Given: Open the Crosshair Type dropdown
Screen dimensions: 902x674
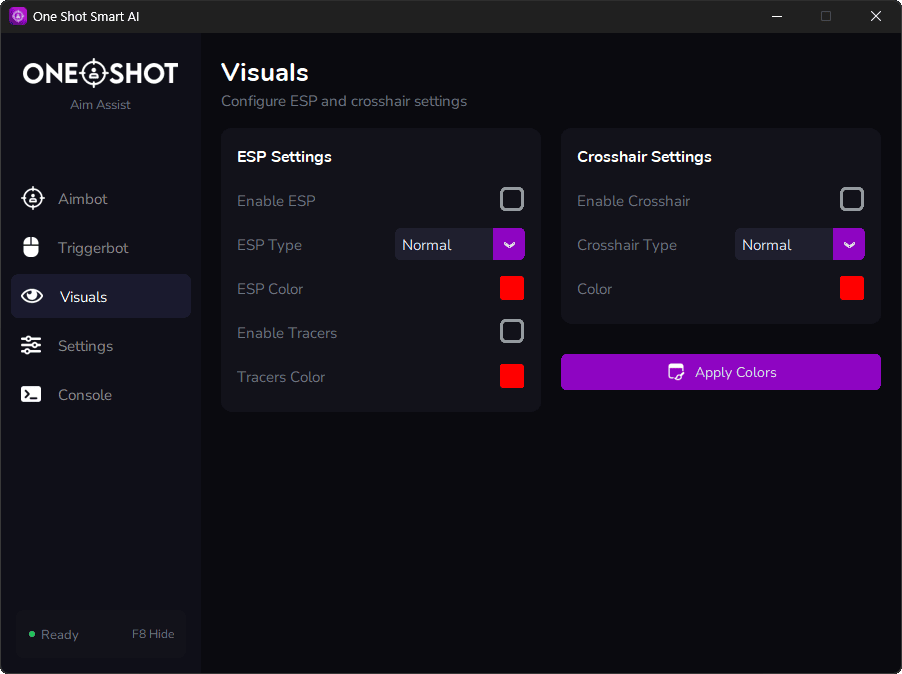Looking at the screenshot, I should coord(849,245).
